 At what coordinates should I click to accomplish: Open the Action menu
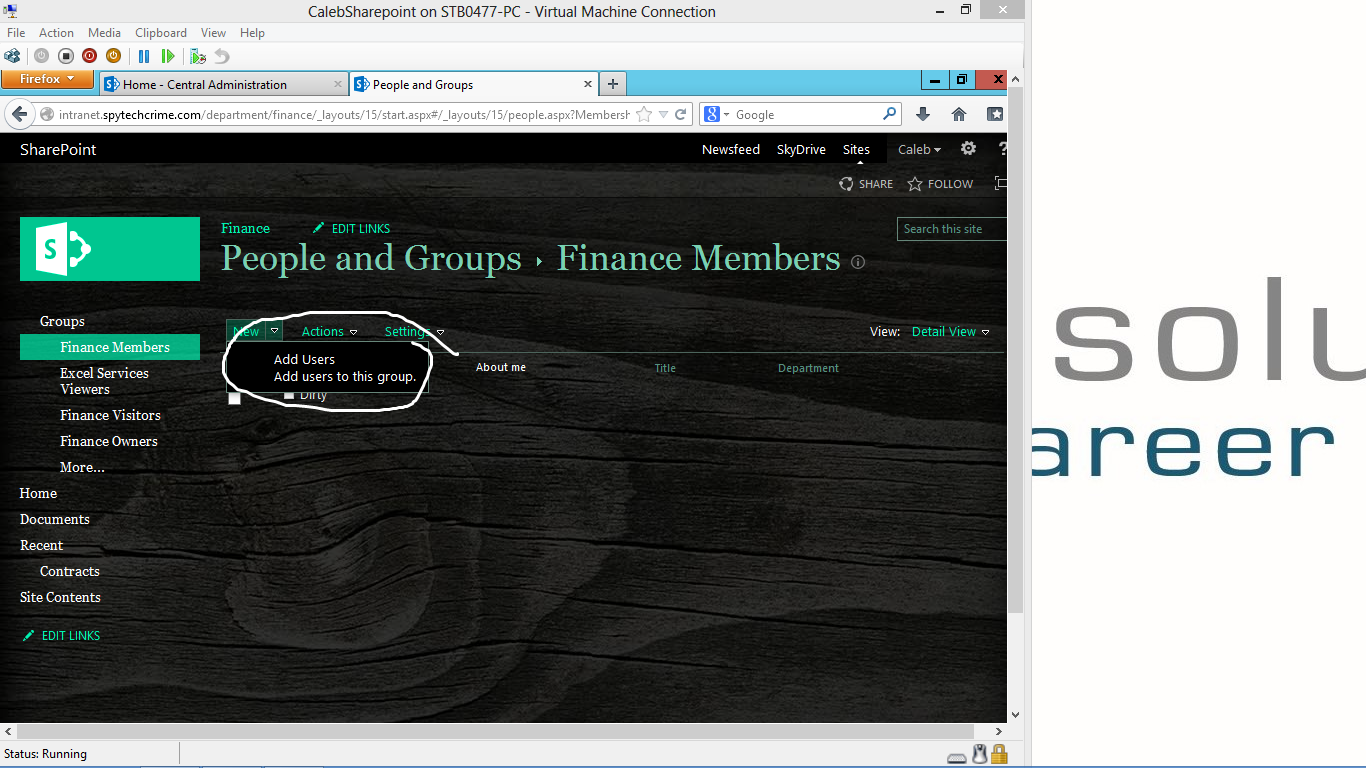tap(56, 33)
